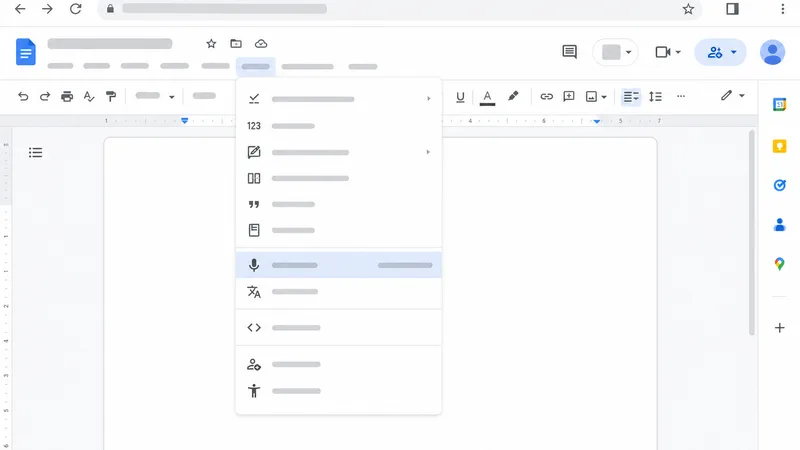Select the citations quote menu entry
Screen dimensions: 800x450
[x=339, y=204]
